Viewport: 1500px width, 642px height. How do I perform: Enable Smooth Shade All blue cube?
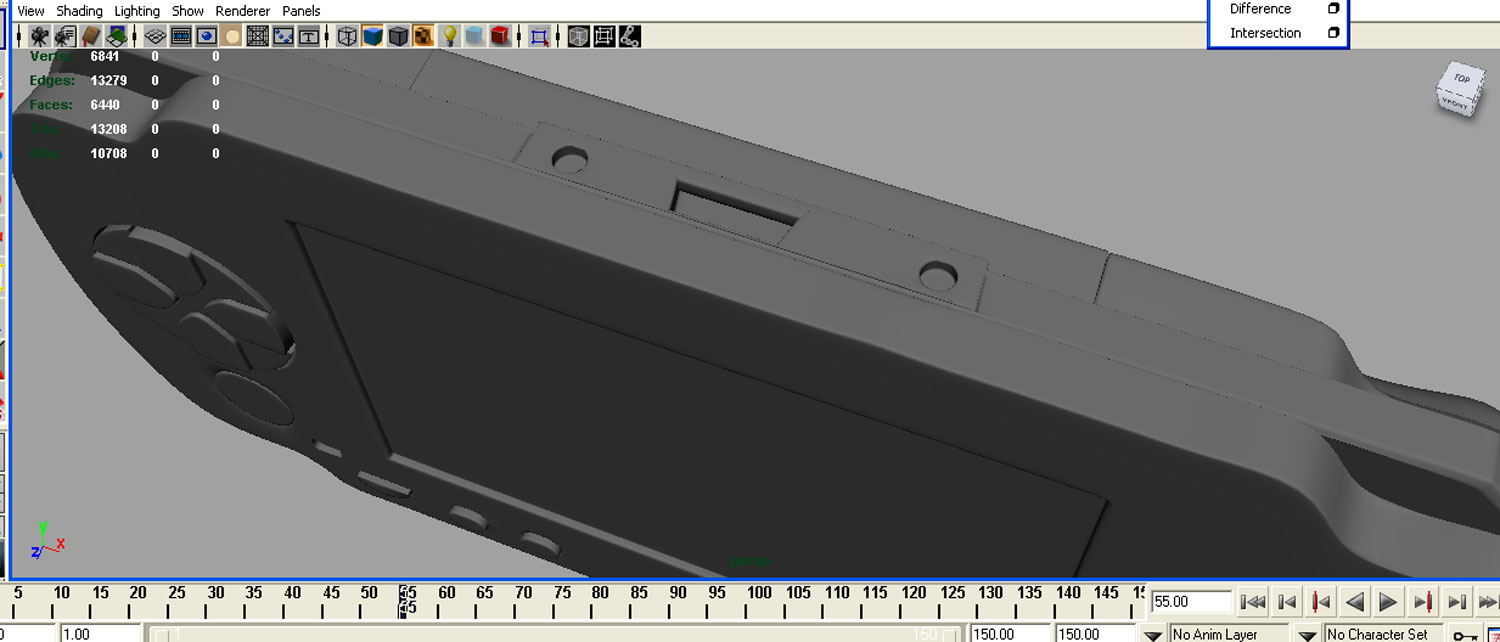(x=373, y=36)
